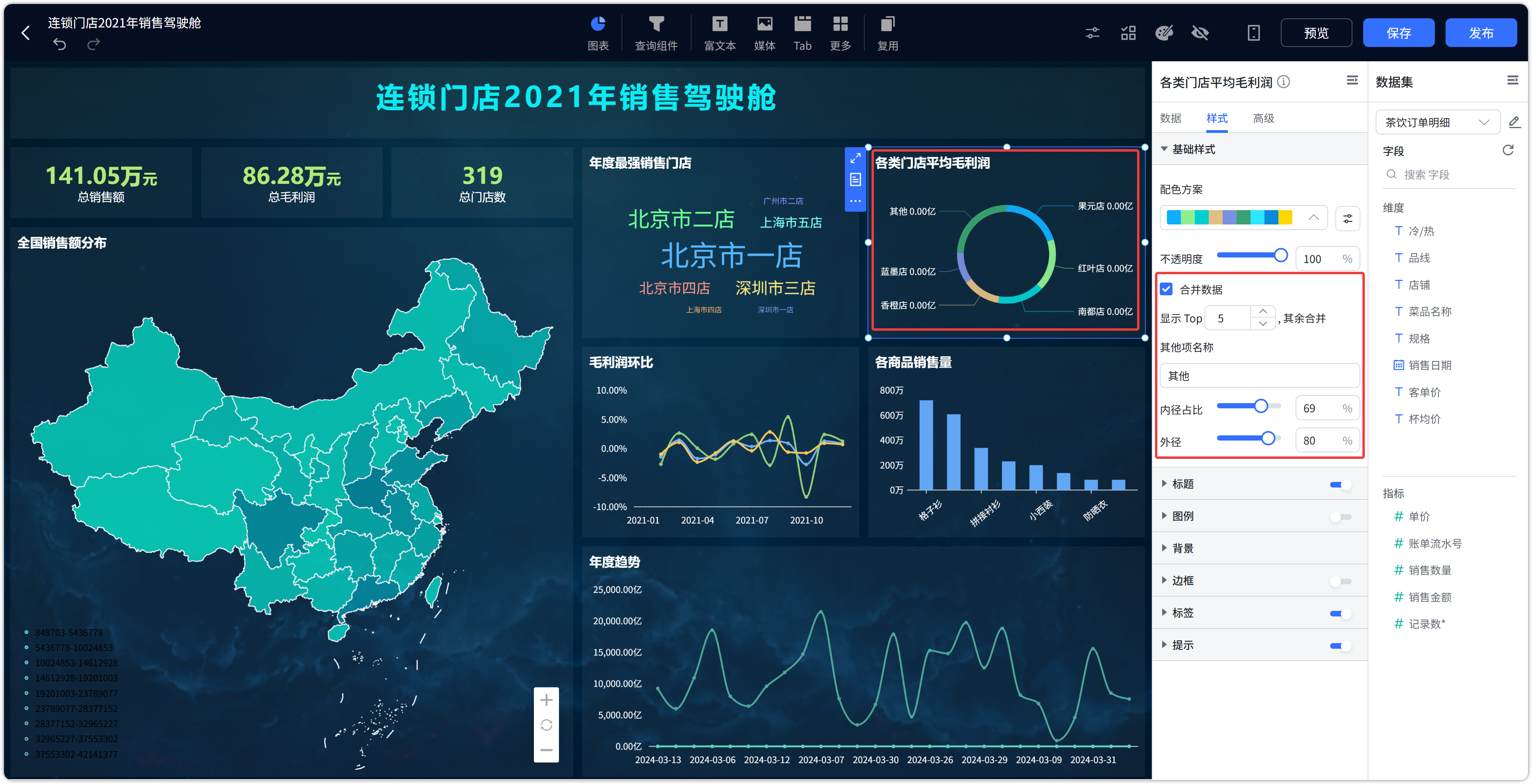Open the three-dots menu on chart toolbar

(855, 201)
